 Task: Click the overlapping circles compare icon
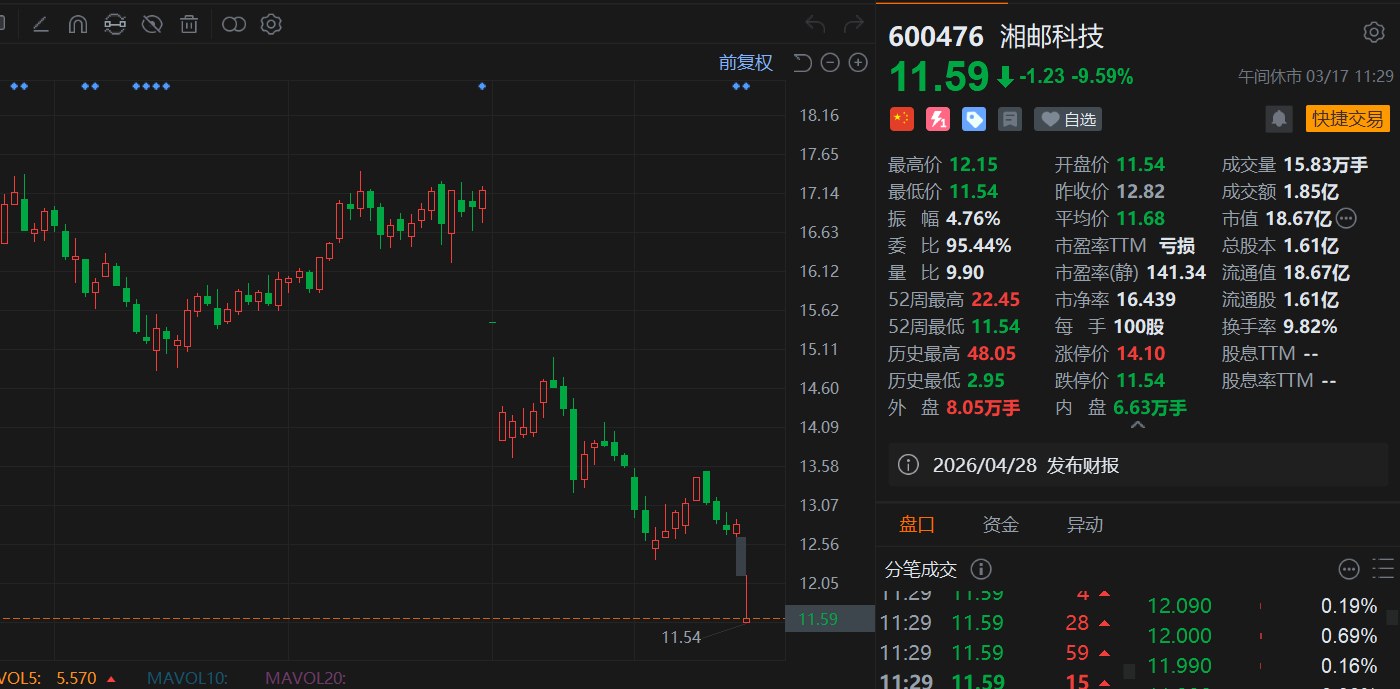[x=233, y=24]
